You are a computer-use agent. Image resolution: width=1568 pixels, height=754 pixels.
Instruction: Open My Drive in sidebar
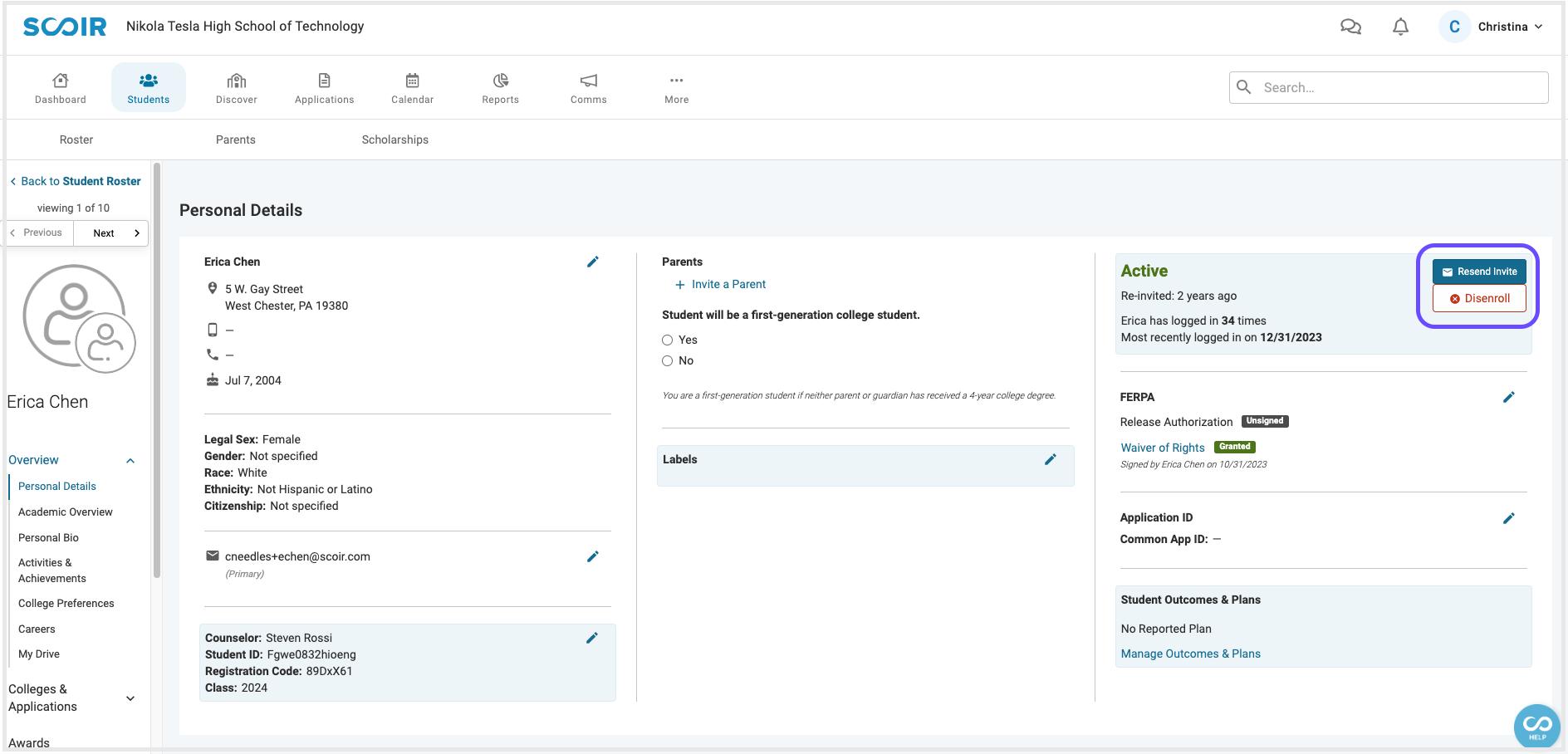click(x=39, y=654)
